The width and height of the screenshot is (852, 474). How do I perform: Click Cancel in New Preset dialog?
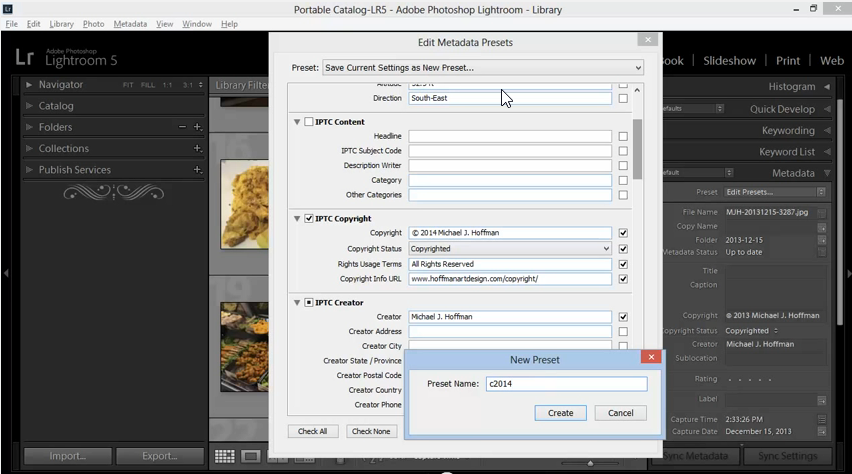(x=621, y=413)
